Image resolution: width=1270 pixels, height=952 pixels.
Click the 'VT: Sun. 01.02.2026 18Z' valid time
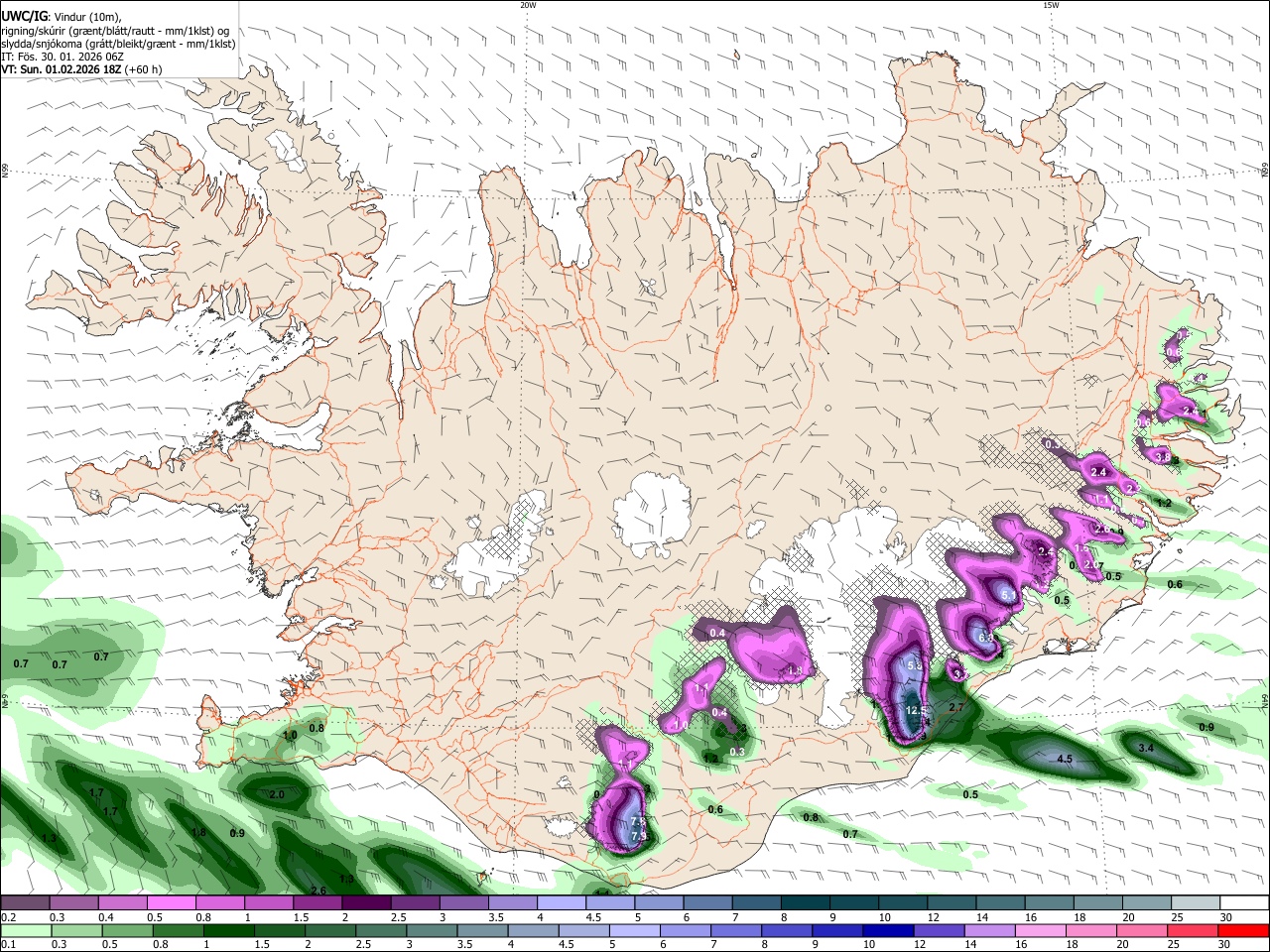pyautogui.click(x=62, y=69)
